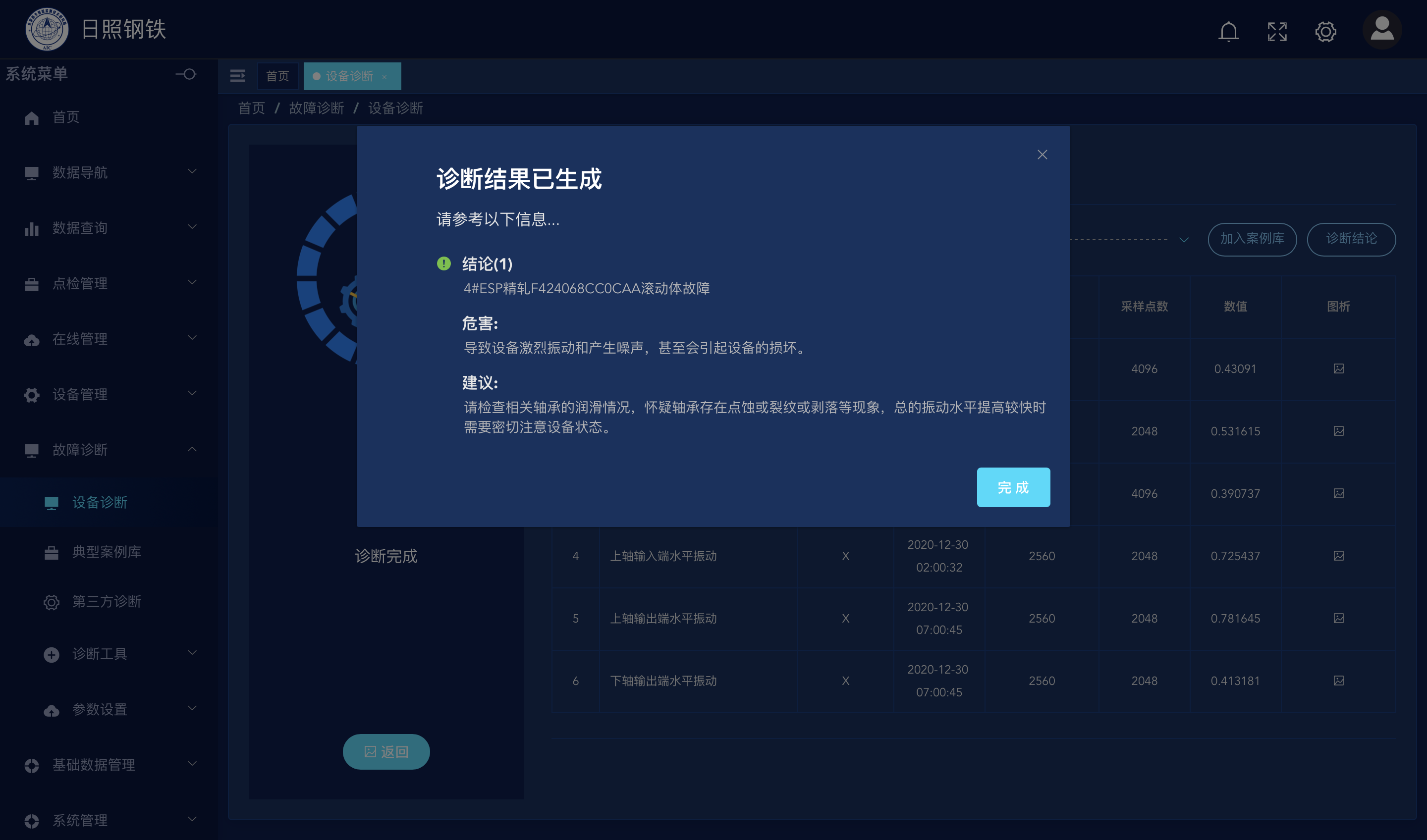Viewport: 1427px width, 840px height.
Task: Open 首页 from the sidebar menu
Action: pos(109,118)
